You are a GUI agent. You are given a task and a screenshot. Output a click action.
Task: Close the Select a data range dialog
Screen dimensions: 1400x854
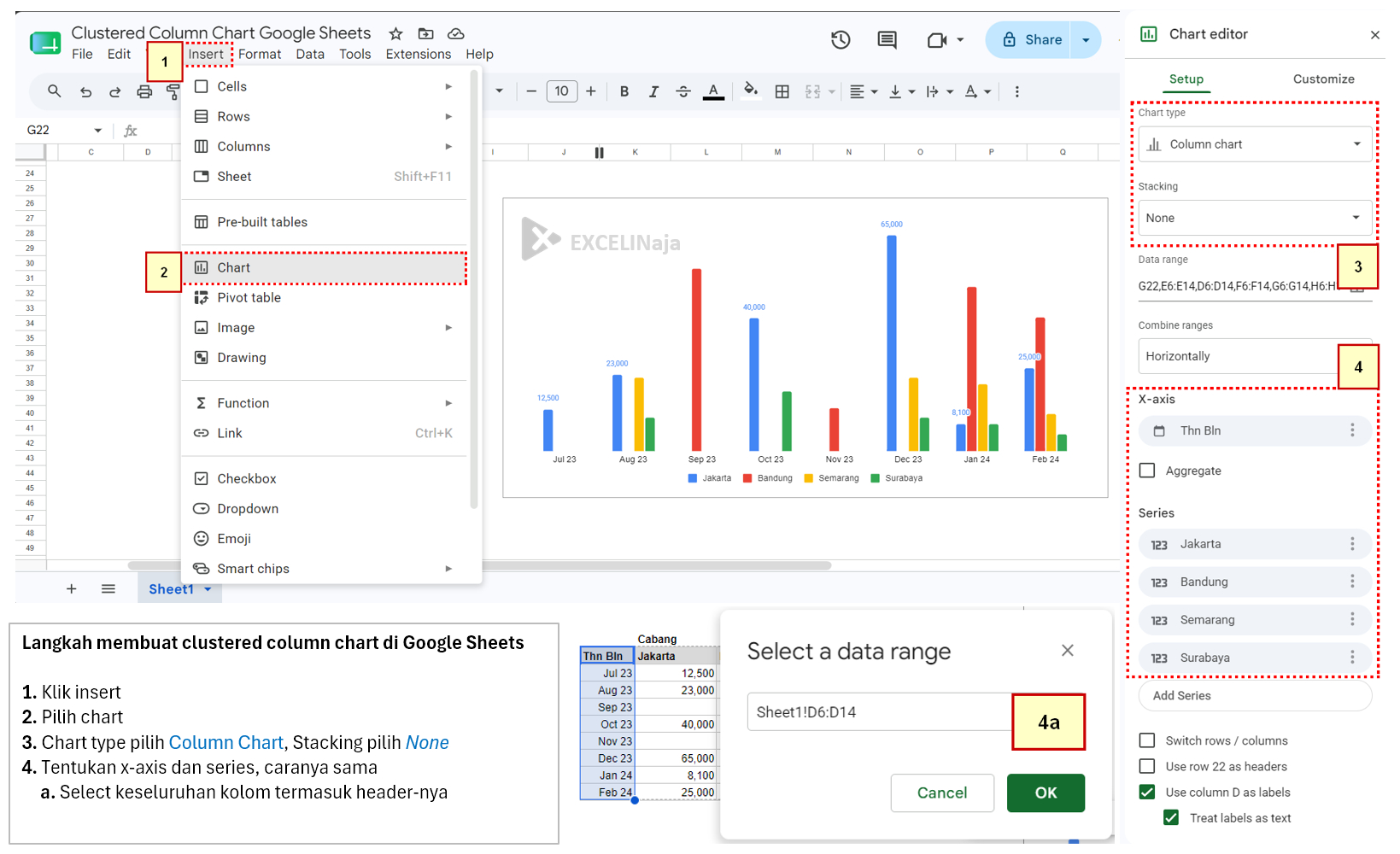1067,651
